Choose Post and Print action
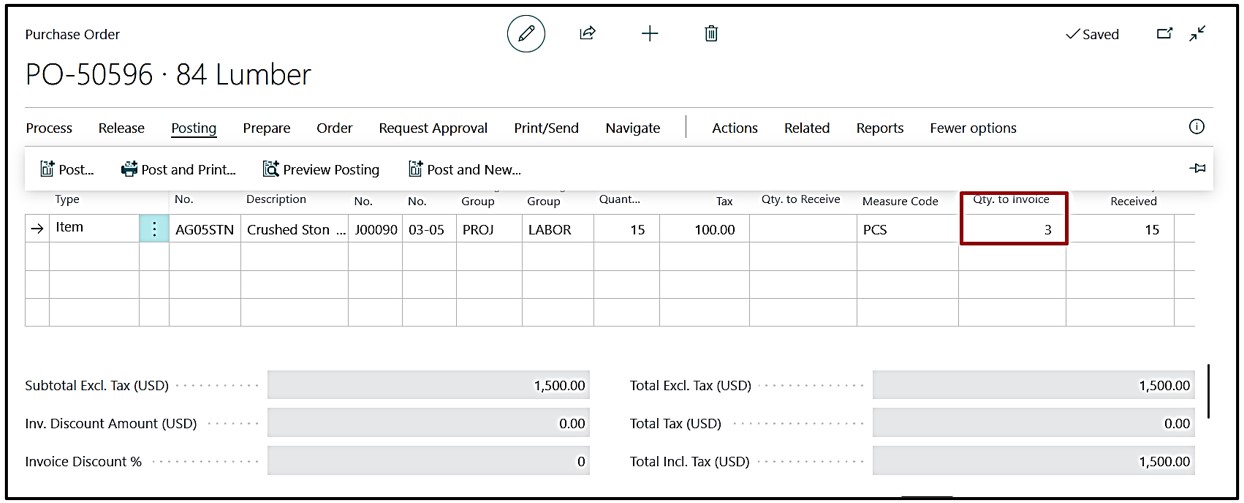This screenshot has width=1244, height=503. coord(178,170)
